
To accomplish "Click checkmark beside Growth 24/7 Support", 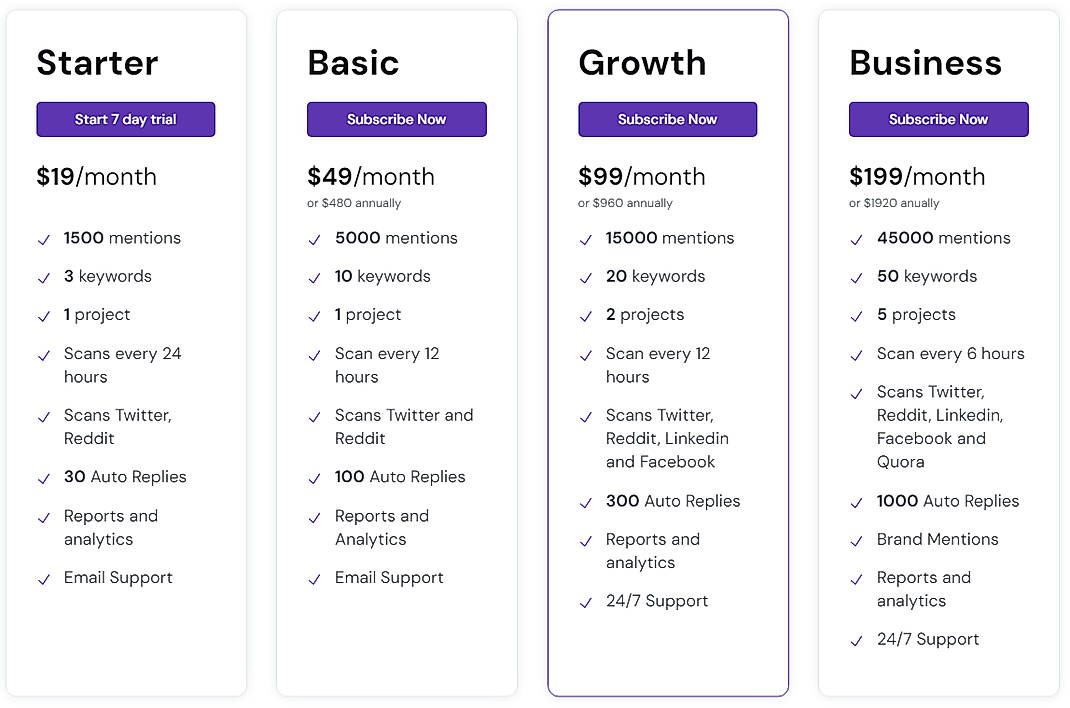I will [586, 603].
